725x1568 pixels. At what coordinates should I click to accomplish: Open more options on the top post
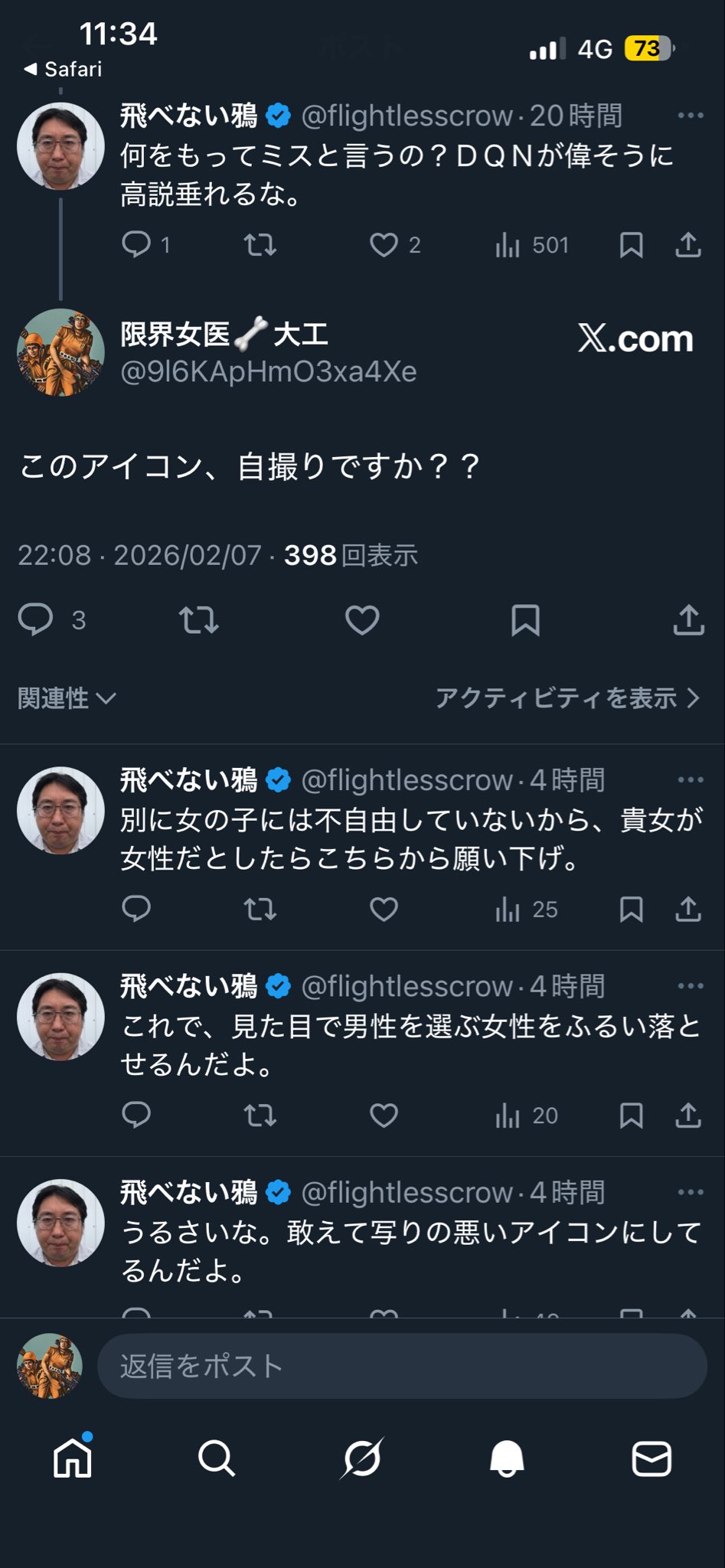click(x=691, y=116)
